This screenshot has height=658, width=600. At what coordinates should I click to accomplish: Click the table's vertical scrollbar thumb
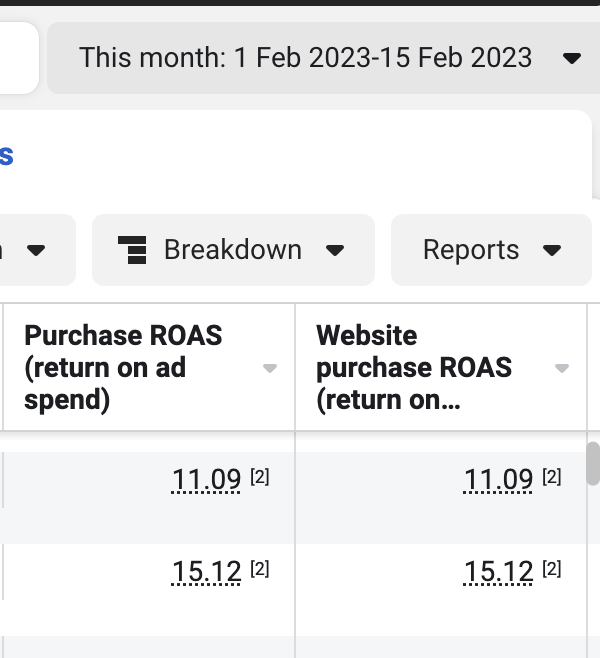tap(592, 463)
